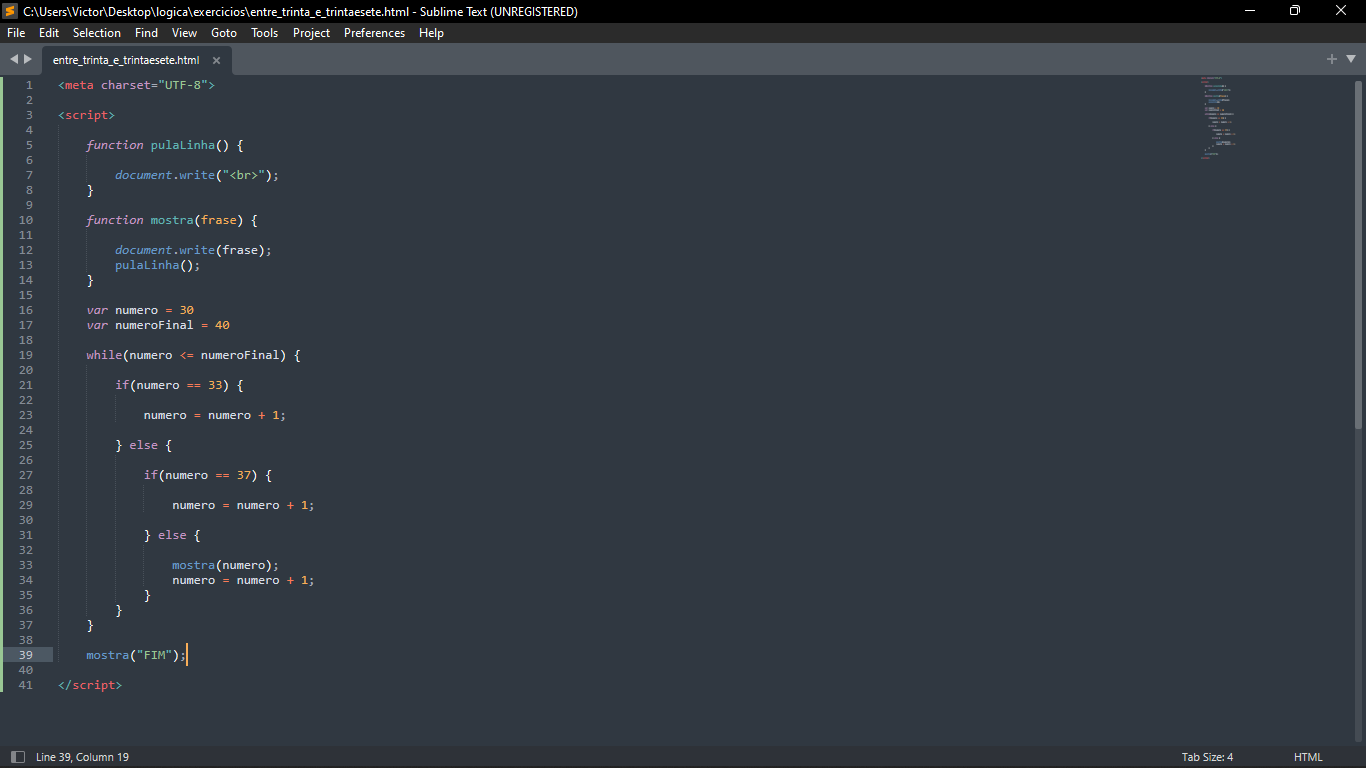Click if(numero == 33) condition

click(179, 385)
